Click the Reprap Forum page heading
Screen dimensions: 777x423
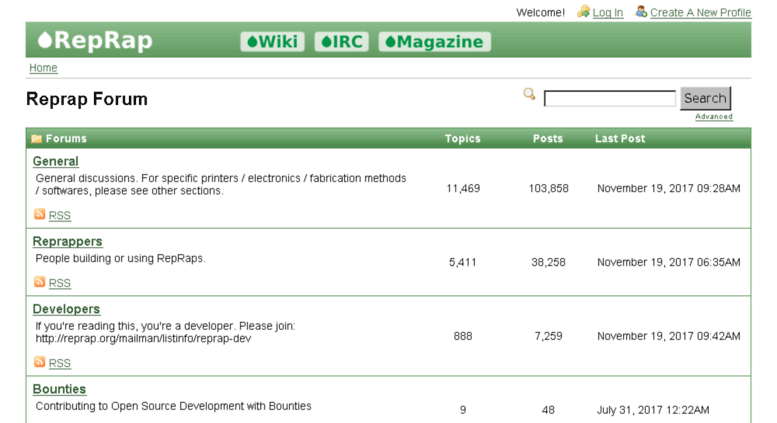pyautogui.click(x=87, y=99)
